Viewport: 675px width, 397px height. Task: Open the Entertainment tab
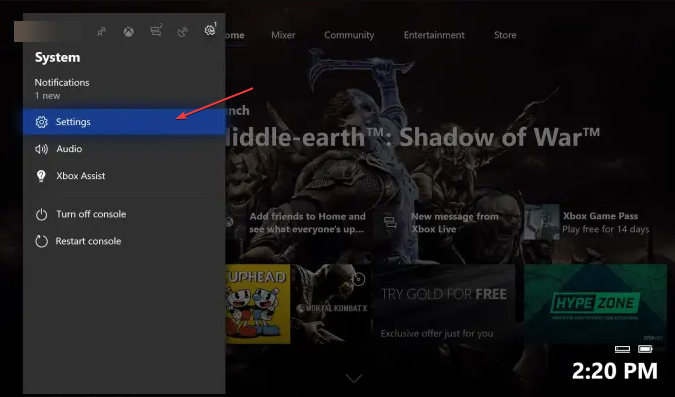(x=434, y=35)
